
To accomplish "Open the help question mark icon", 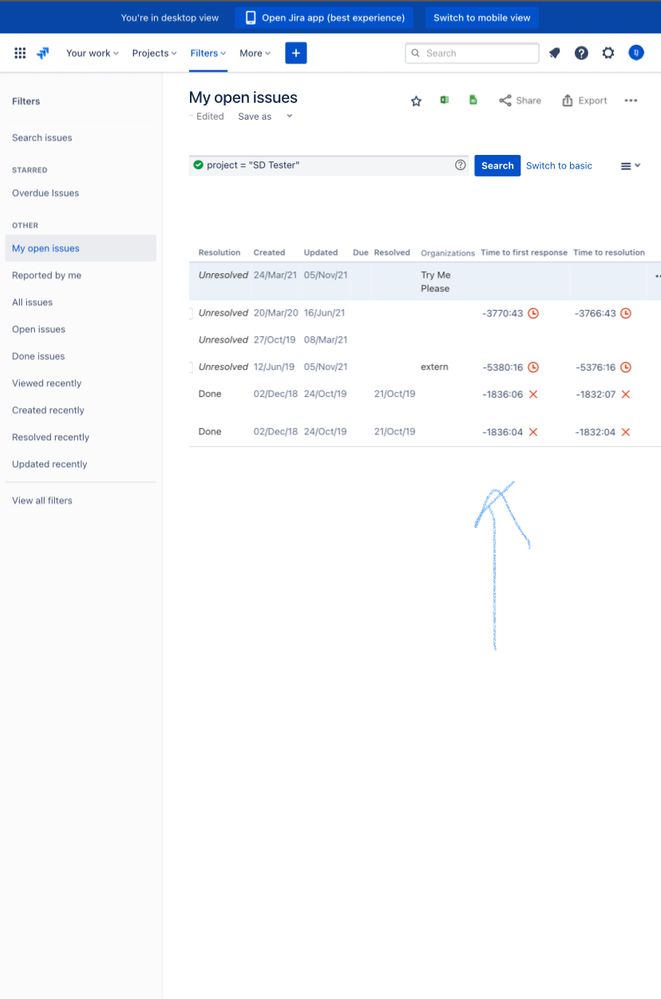I will pyautogui.click(x=581, y=53).
